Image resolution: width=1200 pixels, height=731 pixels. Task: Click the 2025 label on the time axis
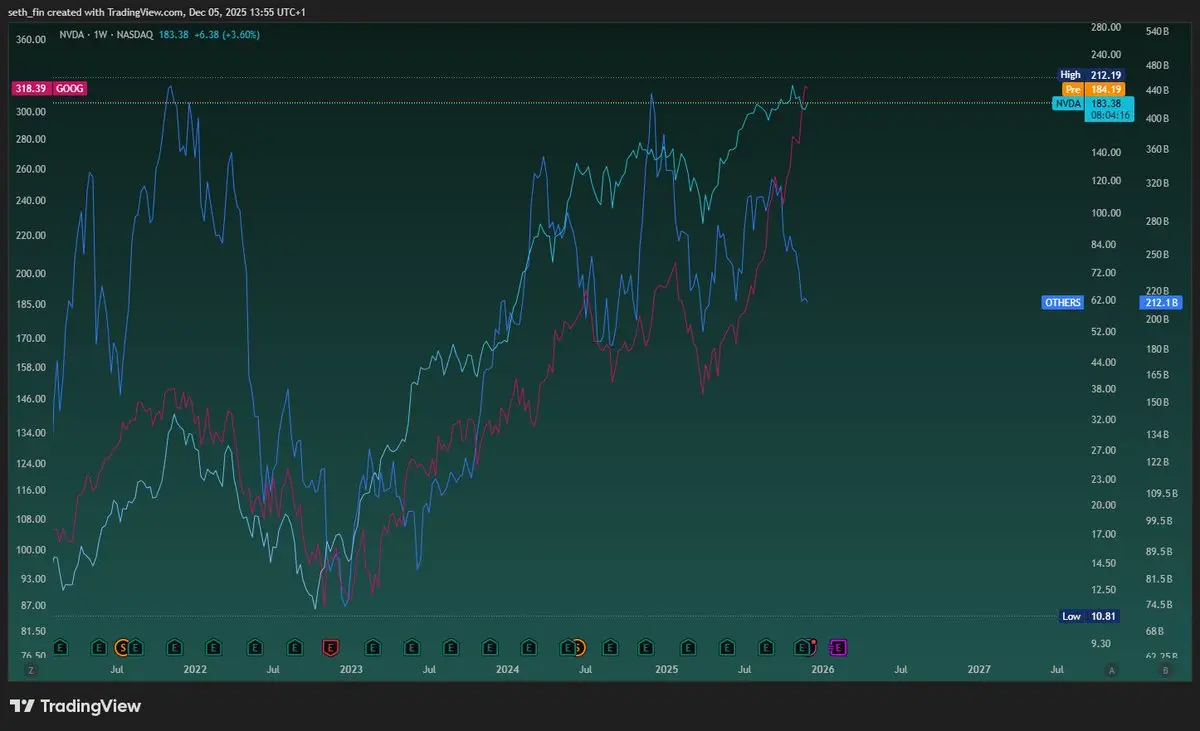[666, 669]
